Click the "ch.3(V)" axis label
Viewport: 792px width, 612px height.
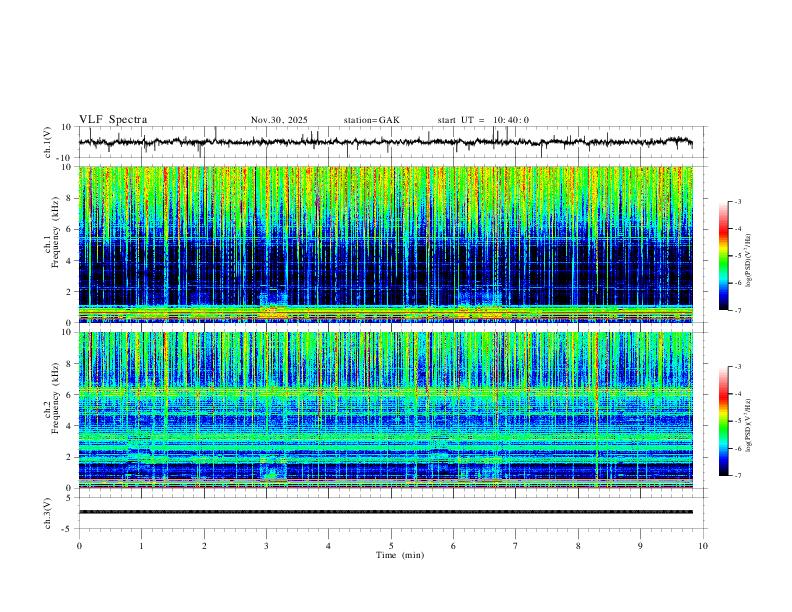pyautogui.click(x=48, y=513)
